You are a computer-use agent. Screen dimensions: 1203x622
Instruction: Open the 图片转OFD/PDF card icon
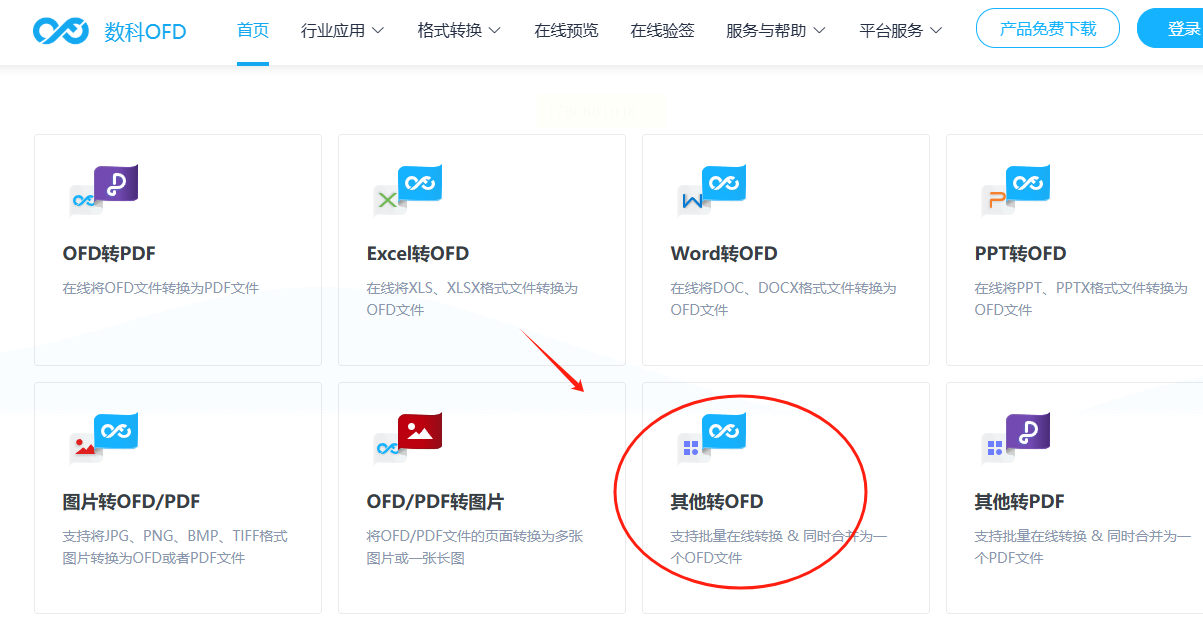103,438
